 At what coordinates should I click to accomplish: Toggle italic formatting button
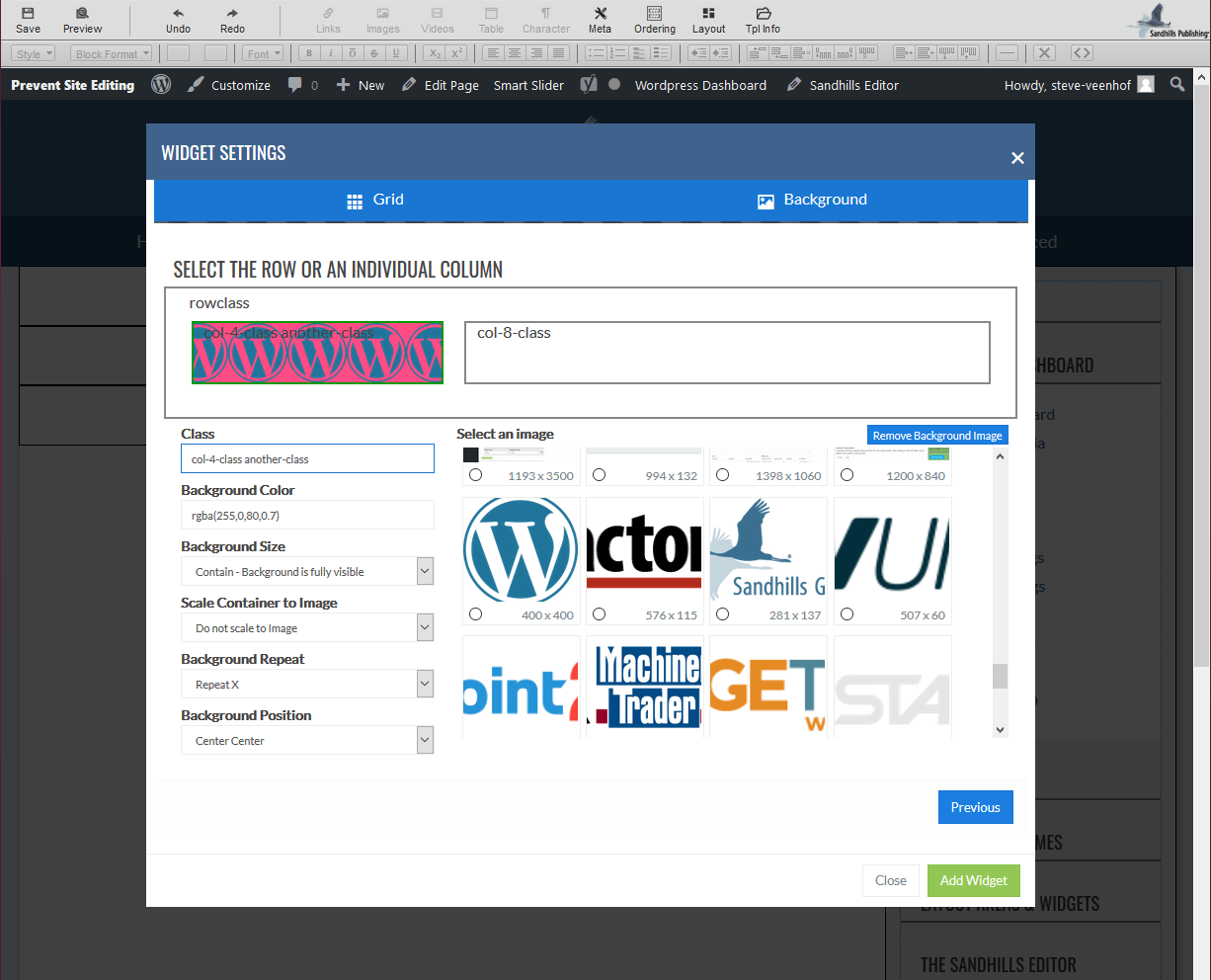click(x=331, y=53)
